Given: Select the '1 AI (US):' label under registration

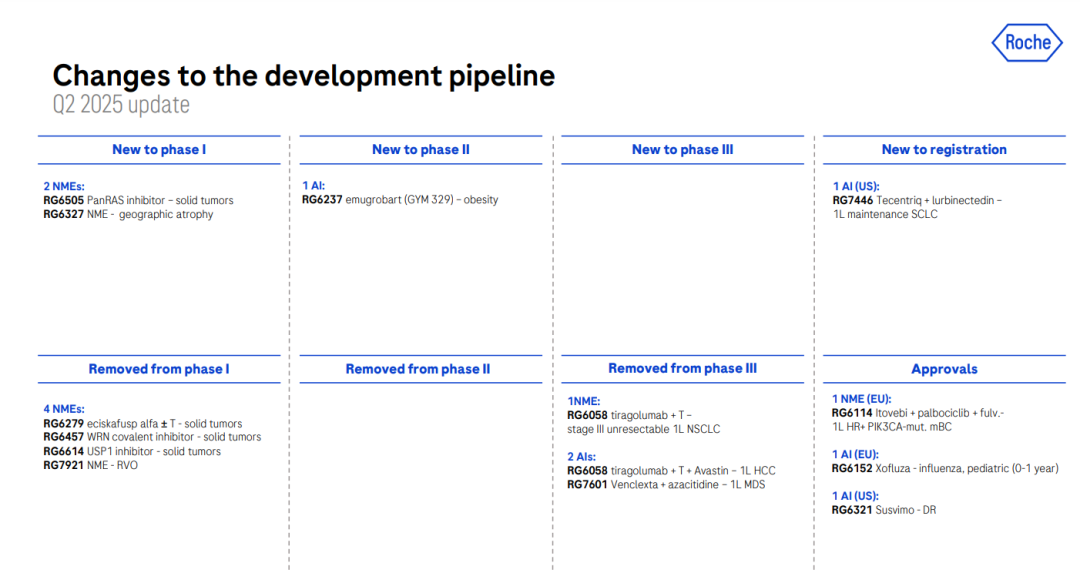Looking at the screenshot, I should 856,187.
